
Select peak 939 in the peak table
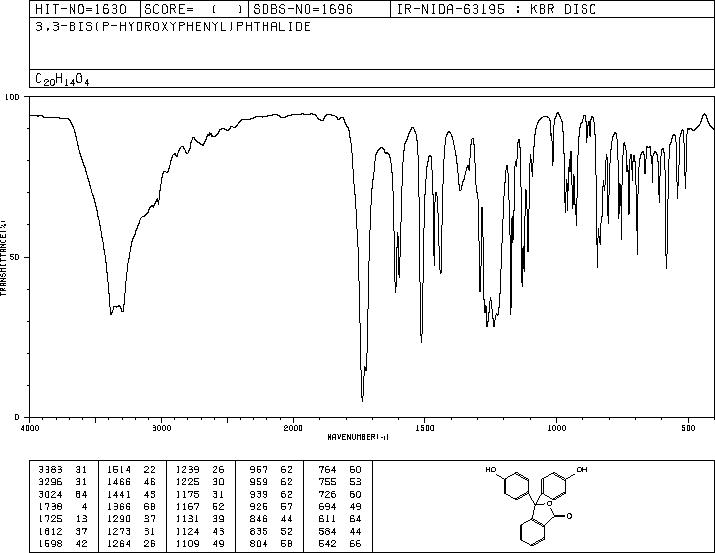(x=259, y=494)
